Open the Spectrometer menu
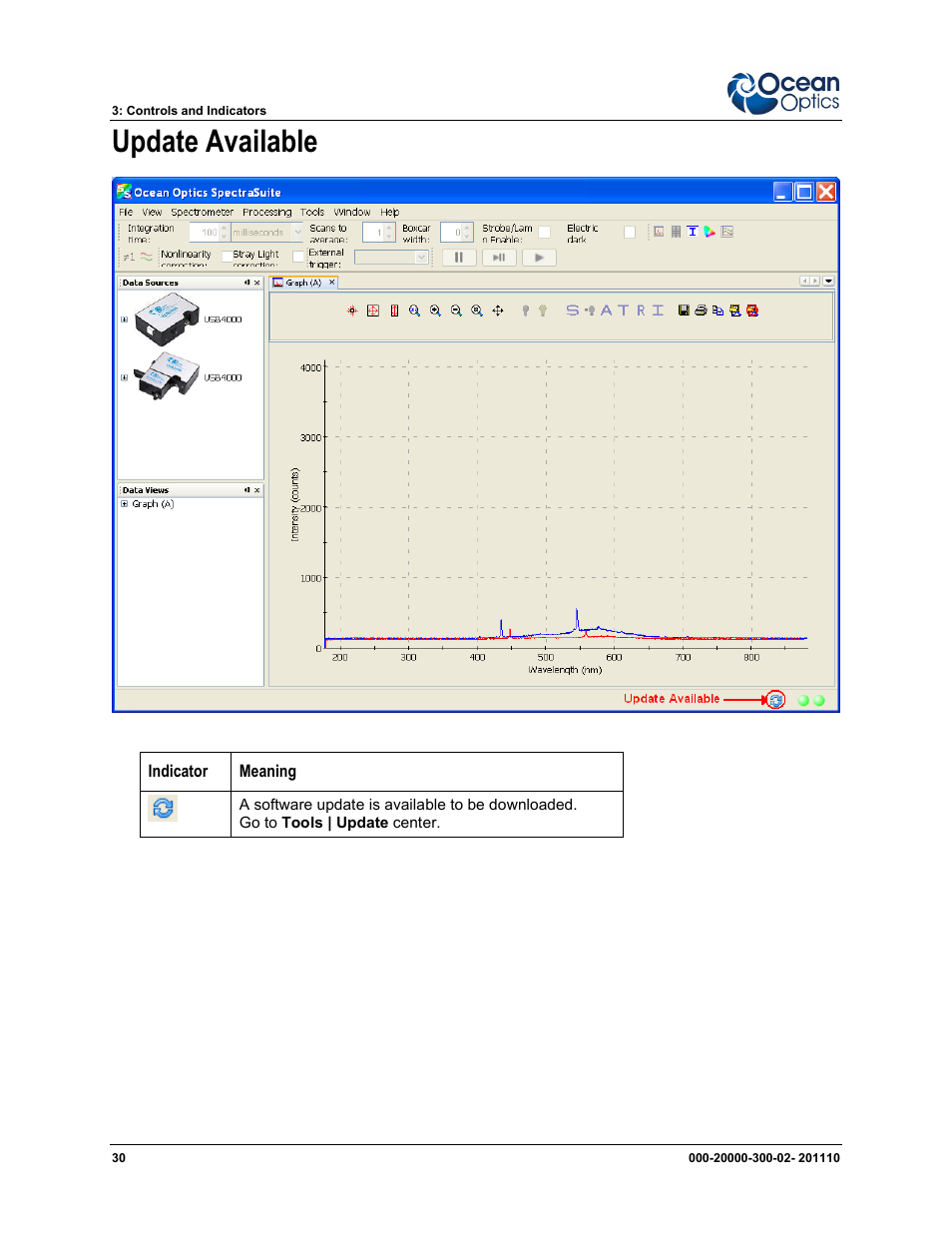Image resolution: width=952 pixels, height=1233 pixels. point(202,212)
